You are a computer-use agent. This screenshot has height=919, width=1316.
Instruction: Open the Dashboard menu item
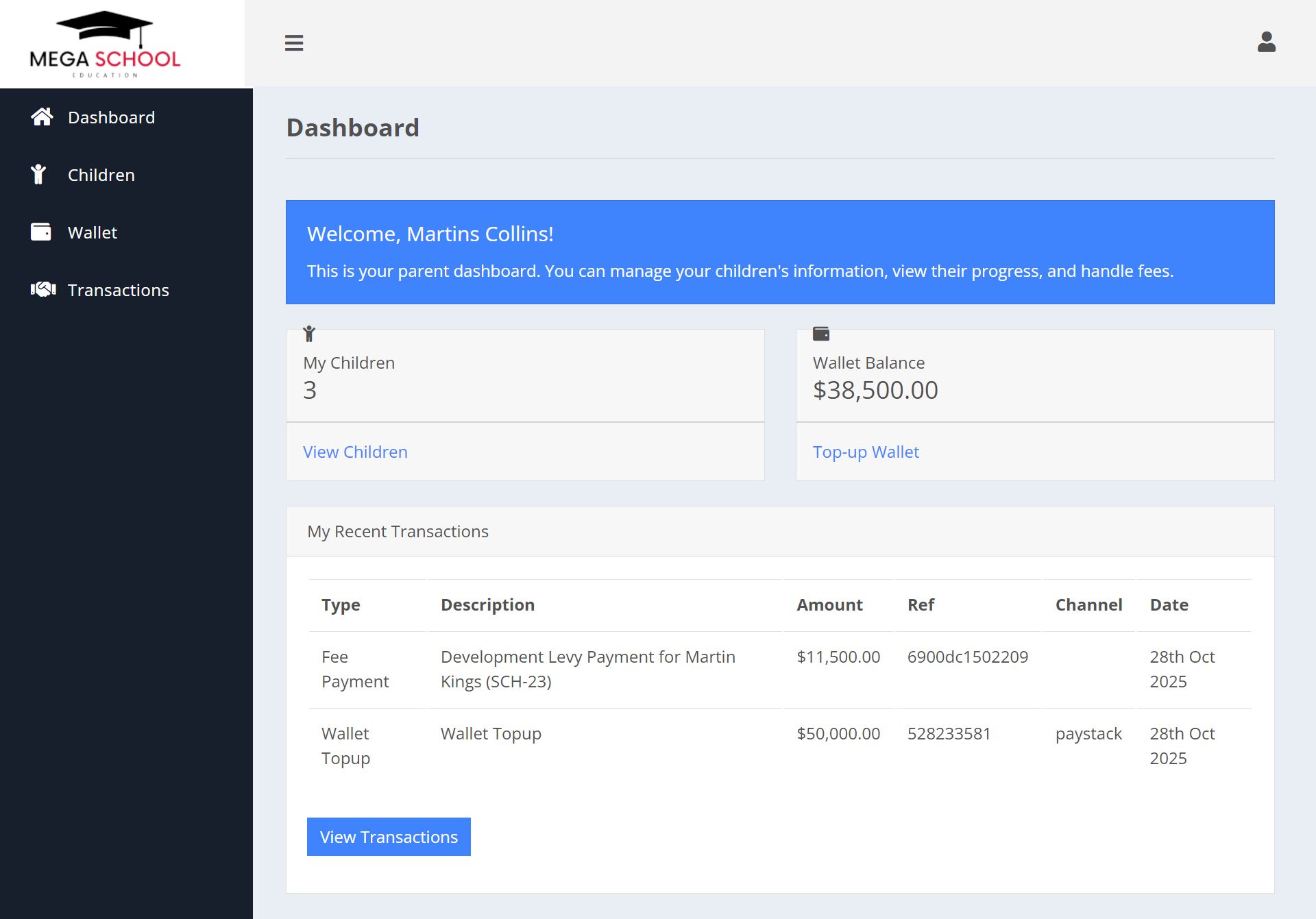point(111,118)
